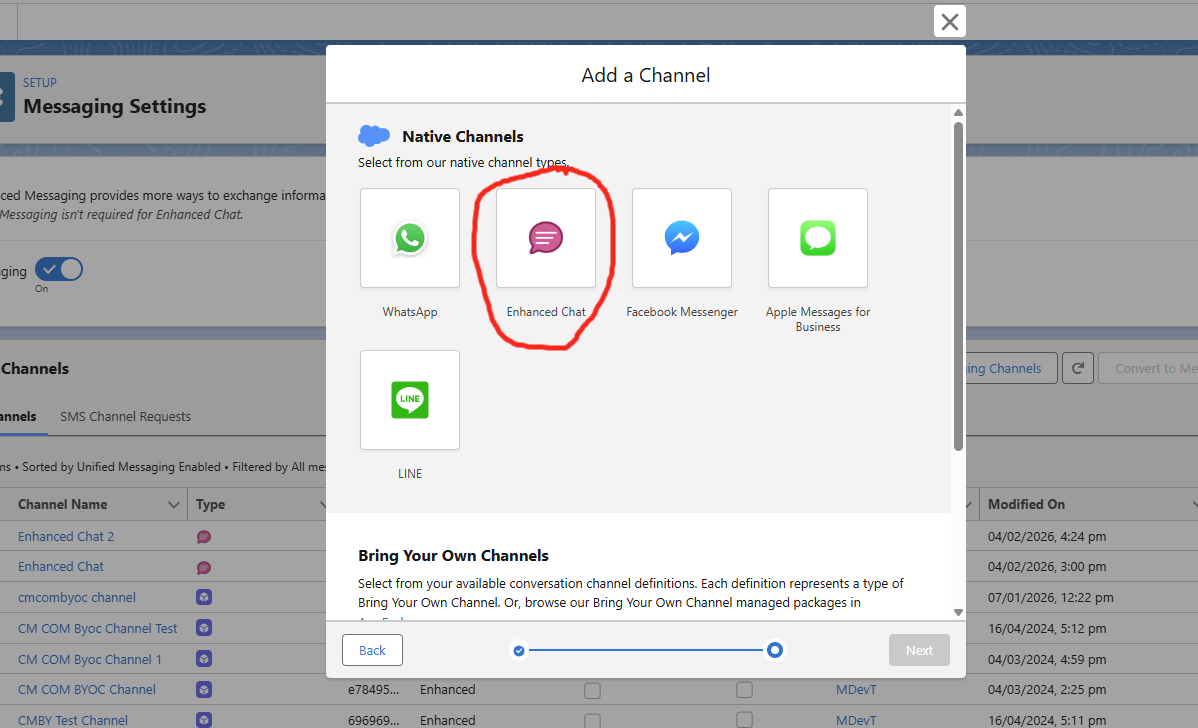Click the type icon in Enhanced Chat row
This screenshot has width=1198, height=728.
pyautogui.click(x=204, y=568)
